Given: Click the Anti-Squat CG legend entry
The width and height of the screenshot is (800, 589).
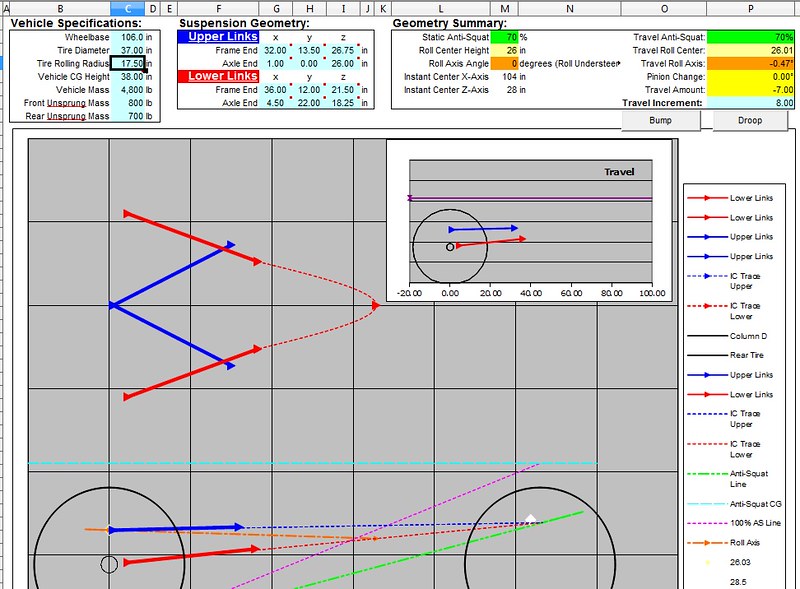Looking at the screenshot, I should click(734, 504).
